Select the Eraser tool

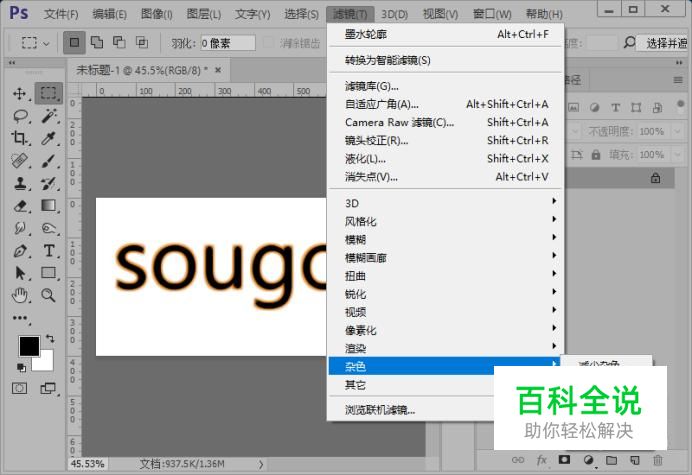(x=19, y=206)
